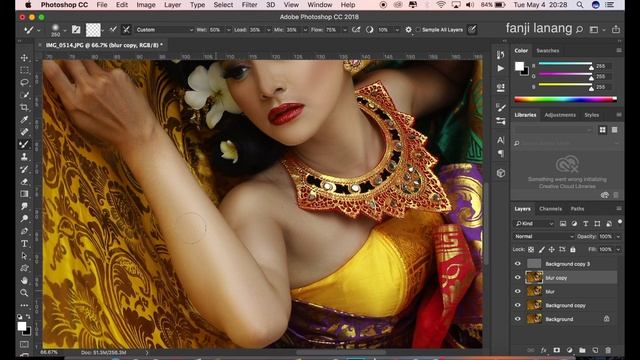Select the Rectangular Marquee tool
This screenshot has width=640, height=360.
(24, 70)
